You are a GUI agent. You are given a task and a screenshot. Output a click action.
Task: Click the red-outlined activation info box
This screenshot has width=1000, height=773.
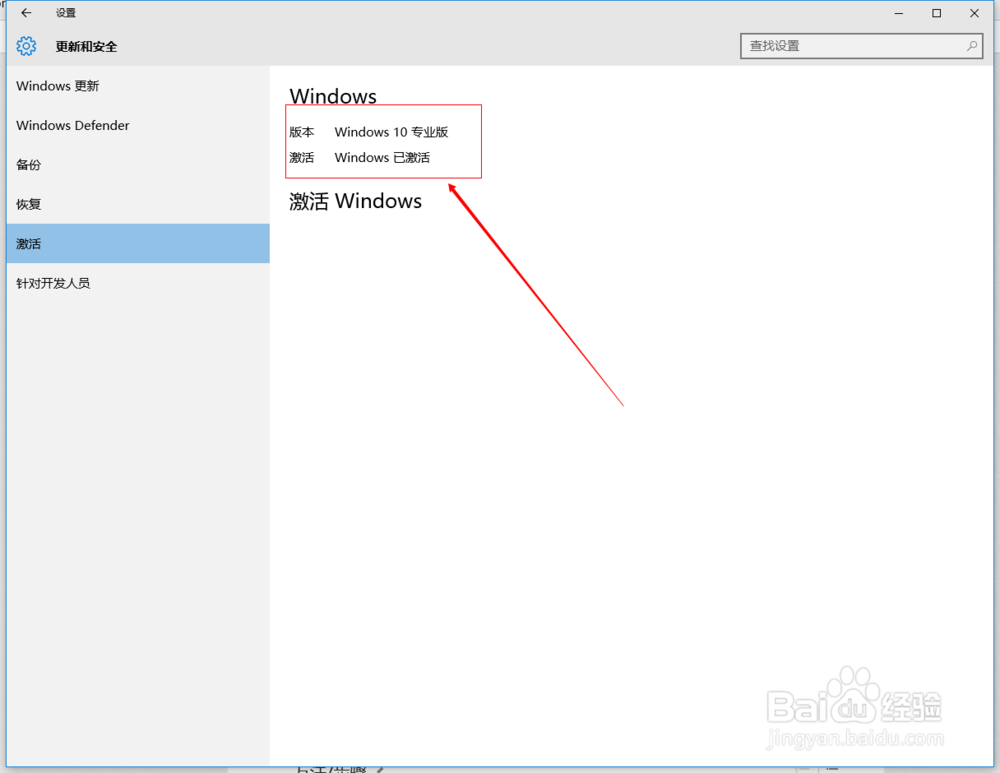384,141
